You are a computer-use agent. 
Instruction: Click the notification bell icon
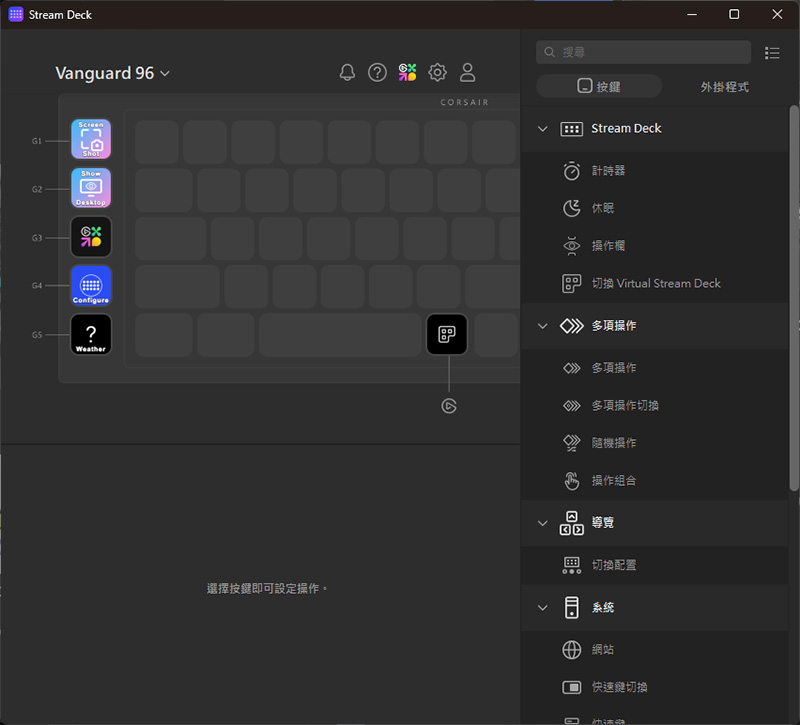tap(347, 72)
